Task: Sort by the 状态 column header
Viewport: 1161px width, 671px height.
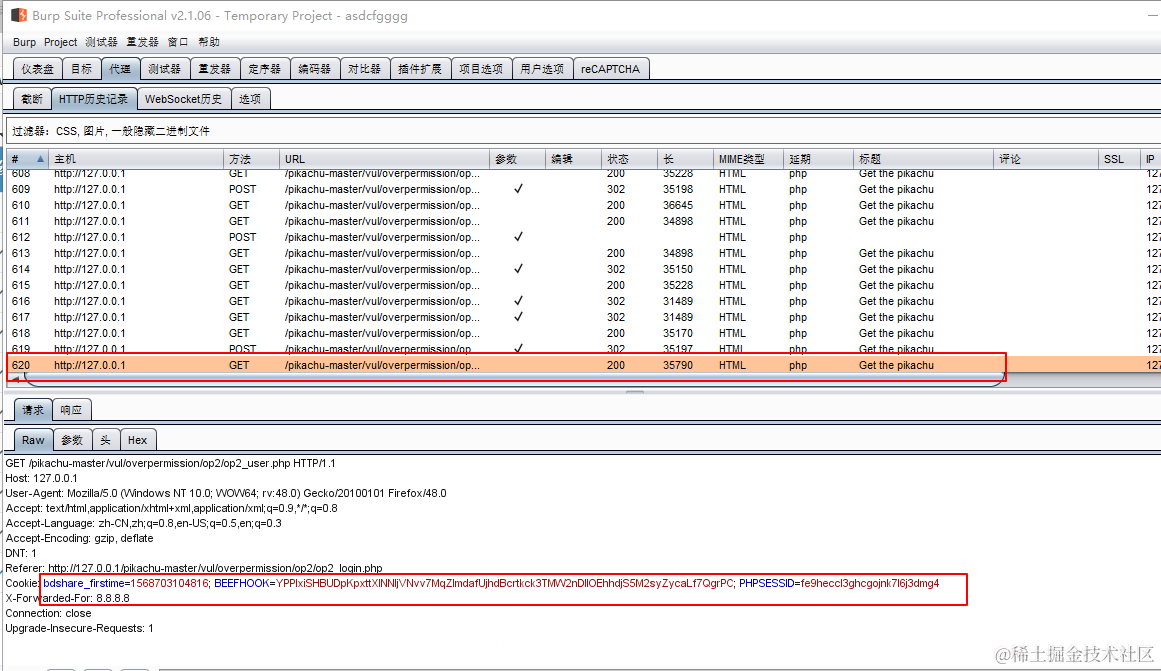Action: click(629, 159)
